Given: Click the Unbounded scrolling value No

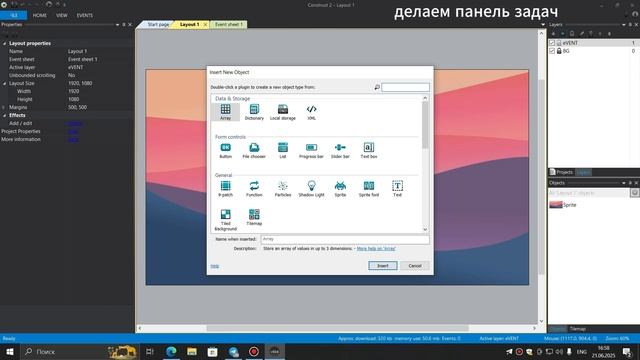Looking at the screenshot, I should [71, 75].
